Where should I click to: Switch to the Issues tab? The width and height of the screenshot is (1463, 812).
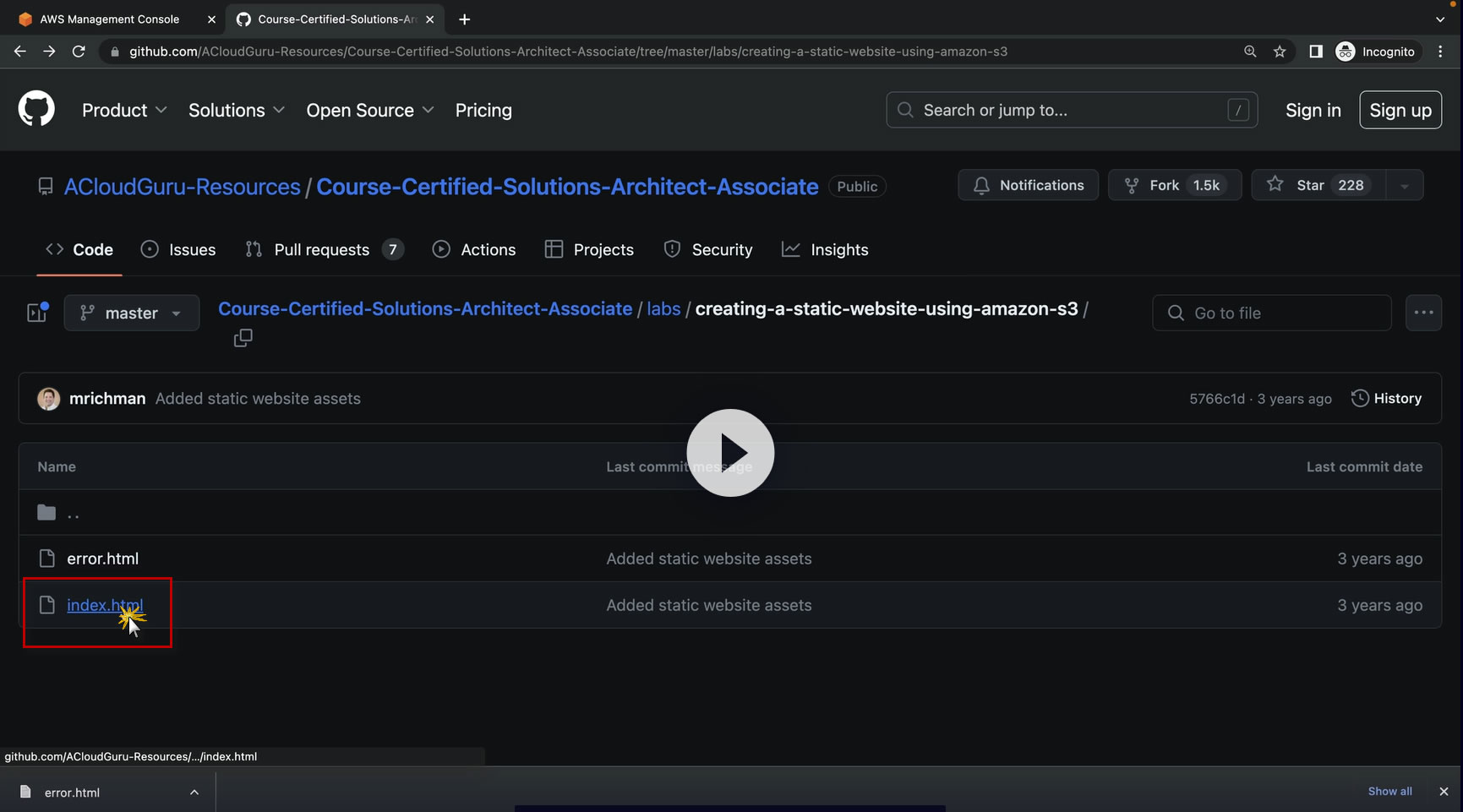178,249
